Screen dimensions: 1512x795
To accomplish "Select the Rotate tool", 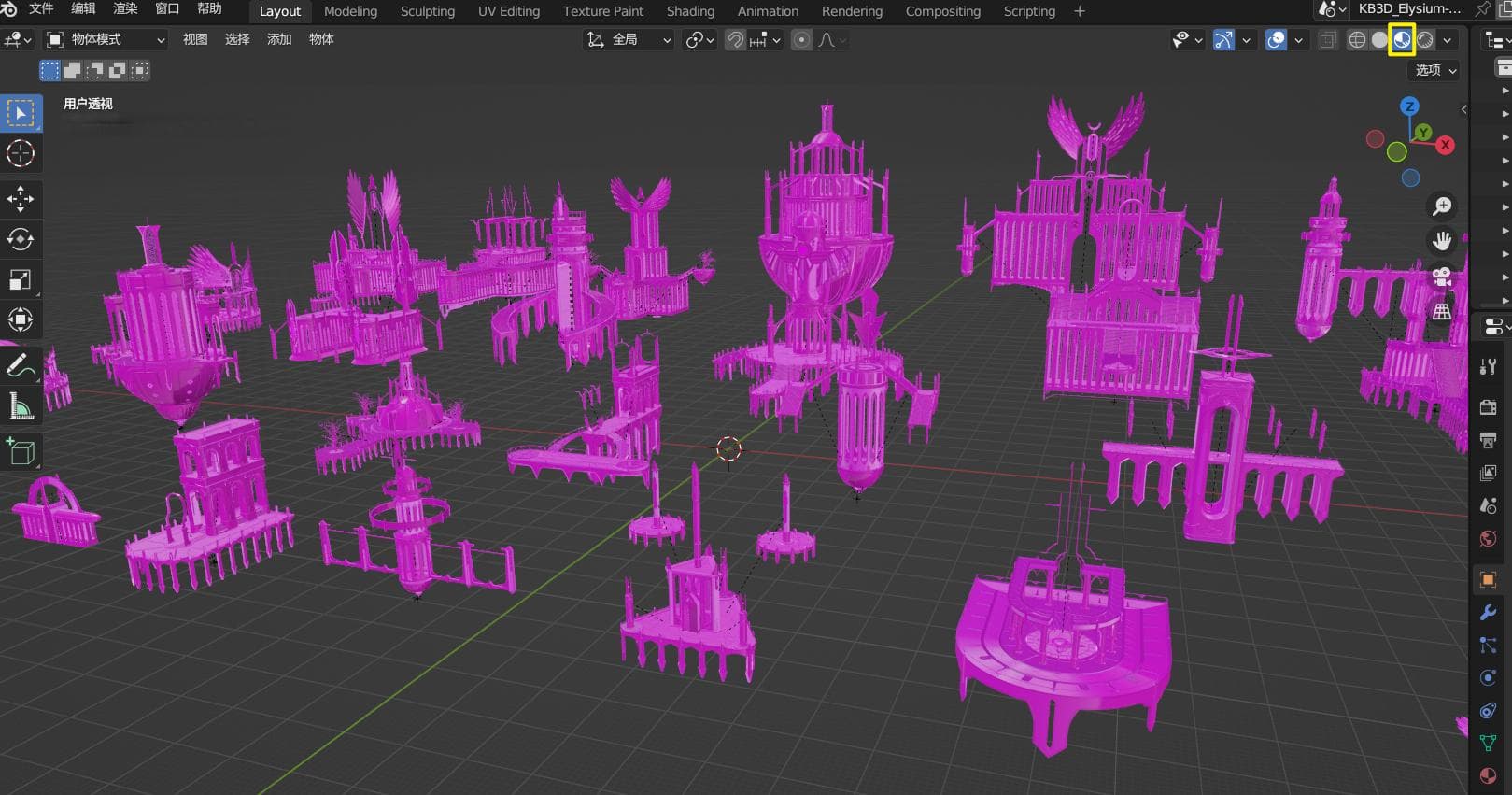I will pos(21,239).
